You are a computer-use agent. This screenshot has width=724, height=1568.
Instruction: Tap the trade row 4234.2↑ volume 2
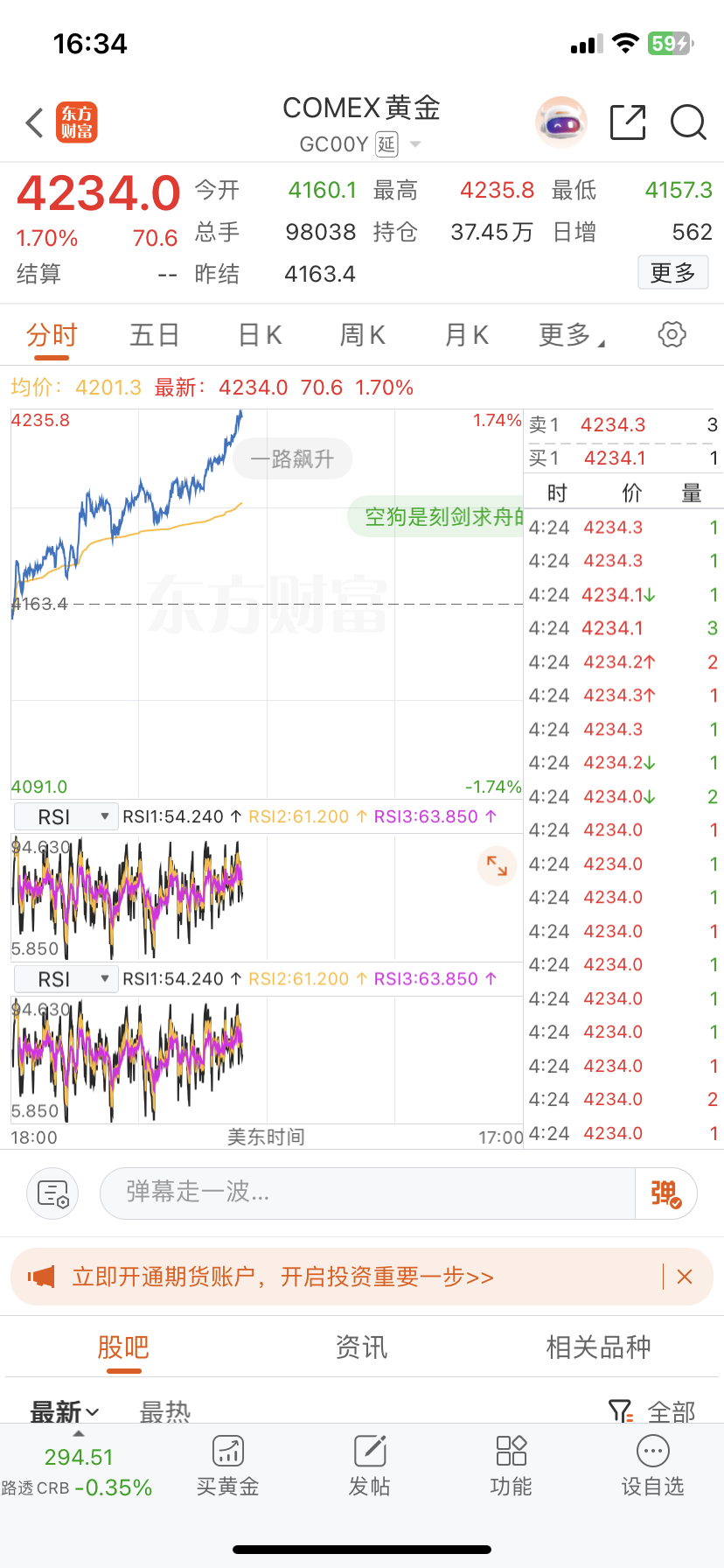coord(623,662)
